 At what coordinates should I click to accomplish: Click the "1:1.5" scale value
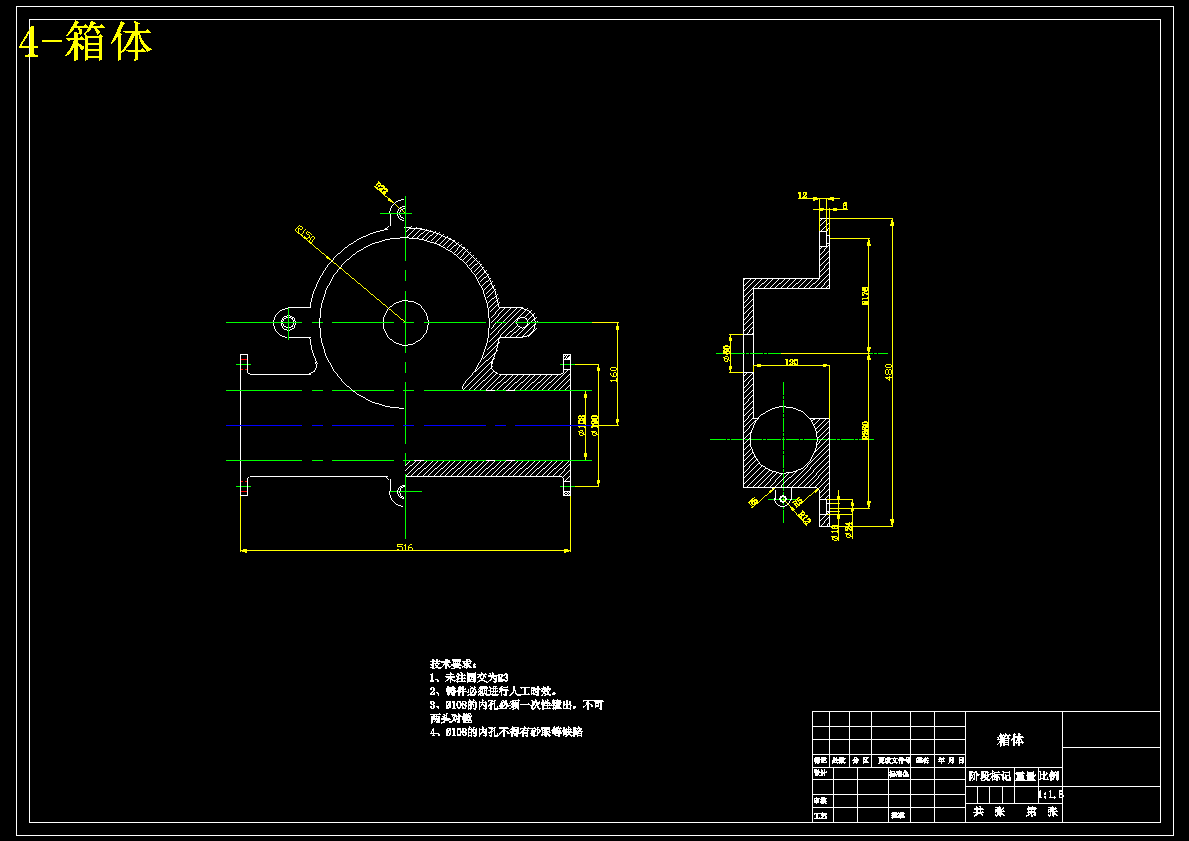[1051, 795]
